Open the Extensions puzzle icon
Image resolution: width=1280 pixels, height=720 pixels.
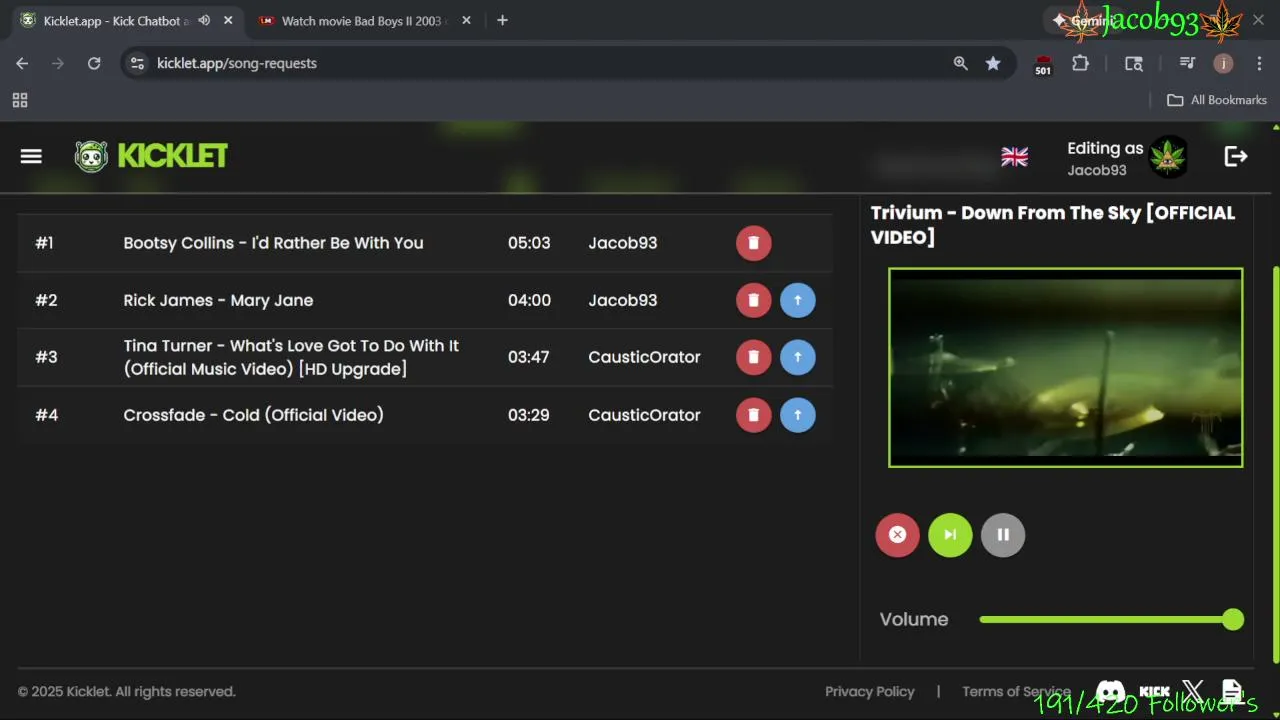1080,63
